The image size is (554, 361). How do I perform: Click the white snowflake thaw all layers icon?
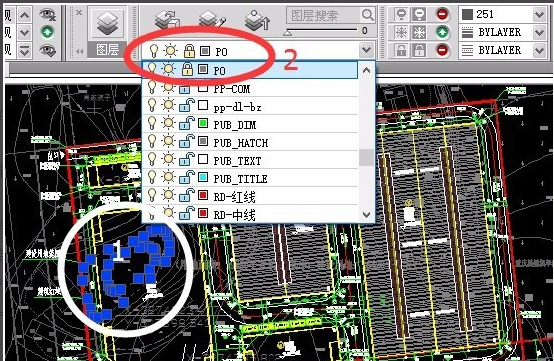click(x=419, y=32)
